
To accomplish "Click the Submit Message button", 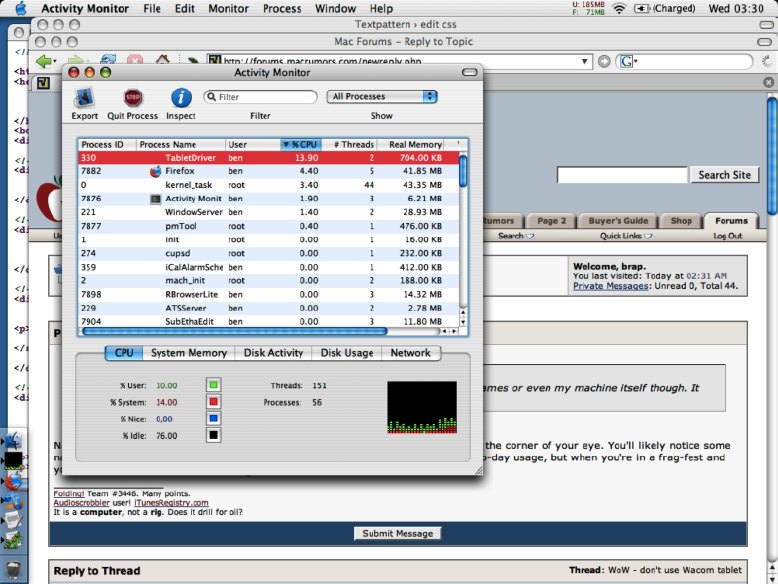I will tap(397, 533).
